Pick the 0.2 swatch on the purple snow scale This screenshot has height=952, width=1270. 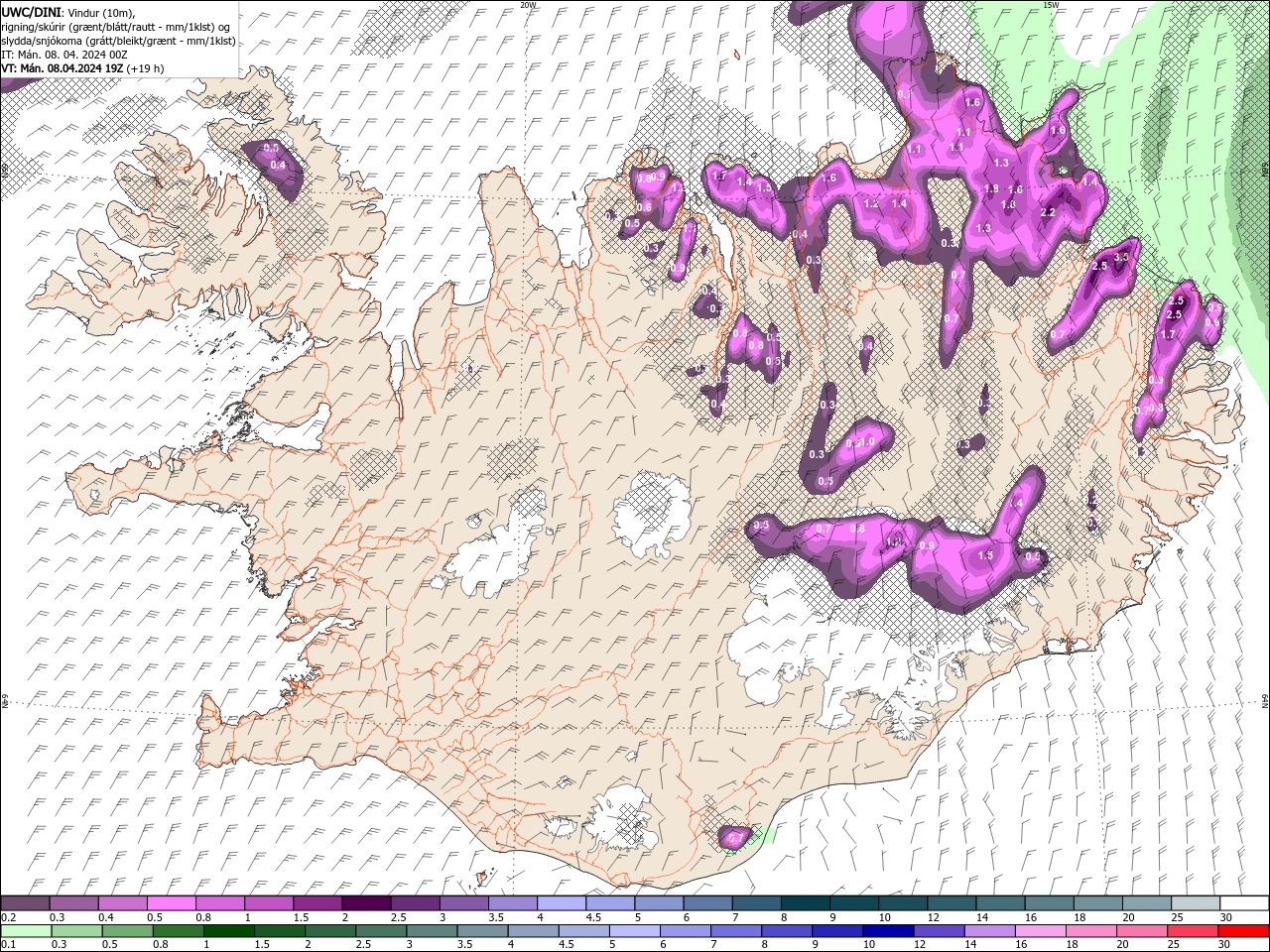[x=25, y=903]
